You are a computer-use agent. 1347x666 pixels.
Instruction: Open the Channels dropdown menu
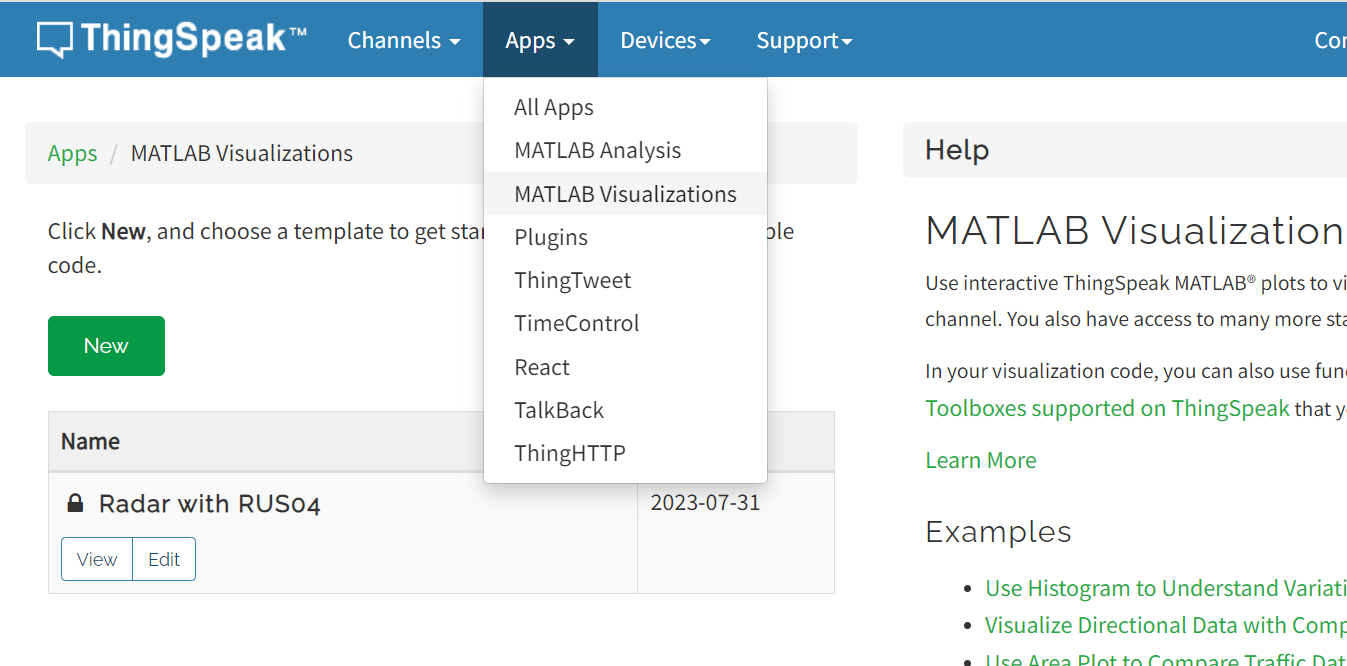(404, 40)
